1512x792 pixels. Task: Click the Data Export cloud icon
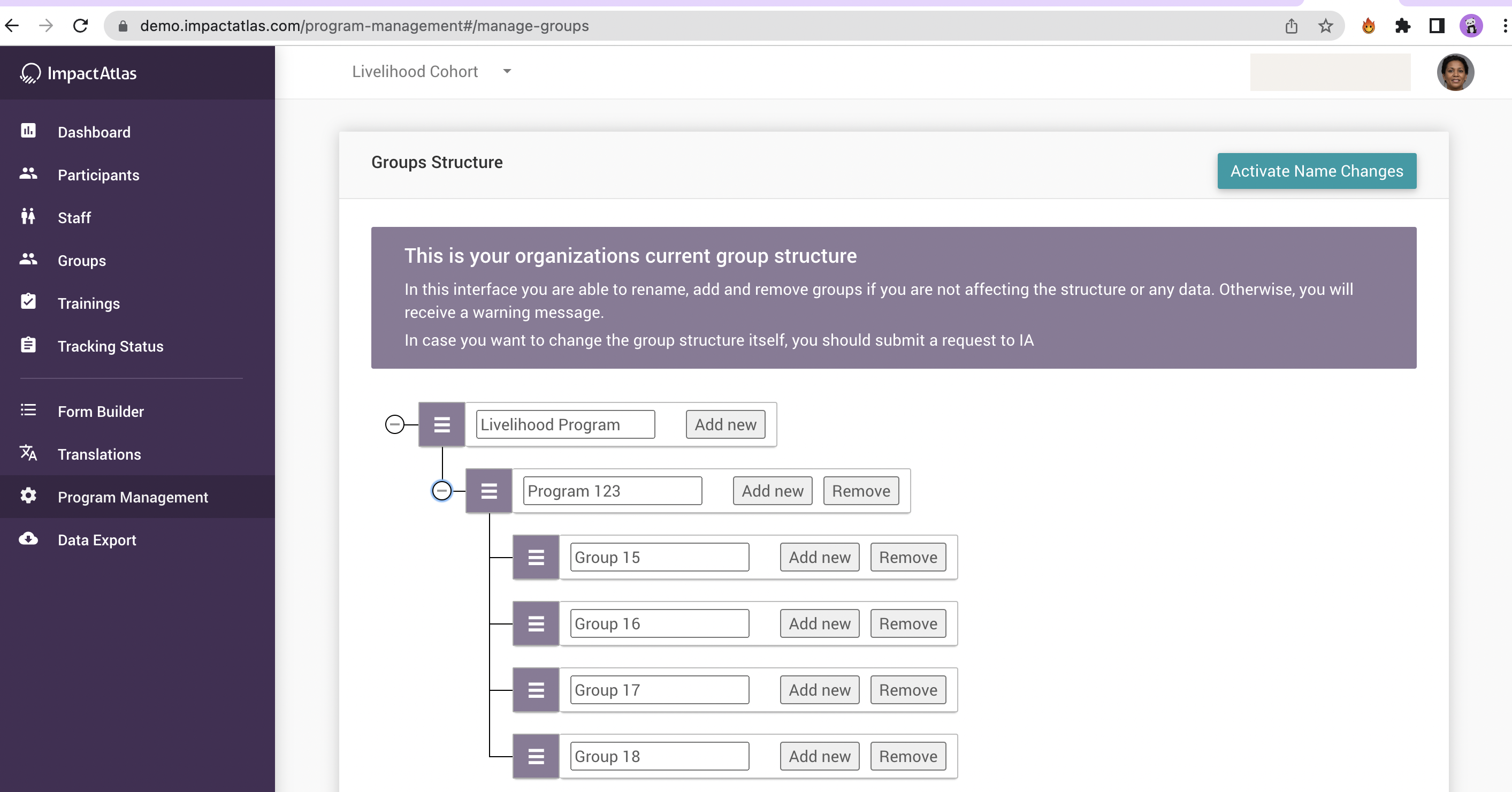28,538
